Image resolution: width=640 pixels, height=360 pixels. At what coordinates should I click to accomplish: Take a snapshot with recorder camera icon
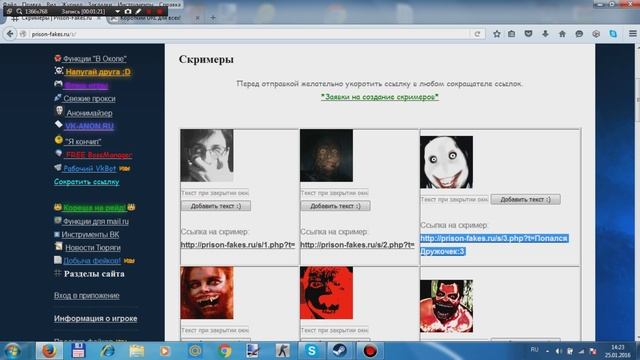click(x=128, y=11)
